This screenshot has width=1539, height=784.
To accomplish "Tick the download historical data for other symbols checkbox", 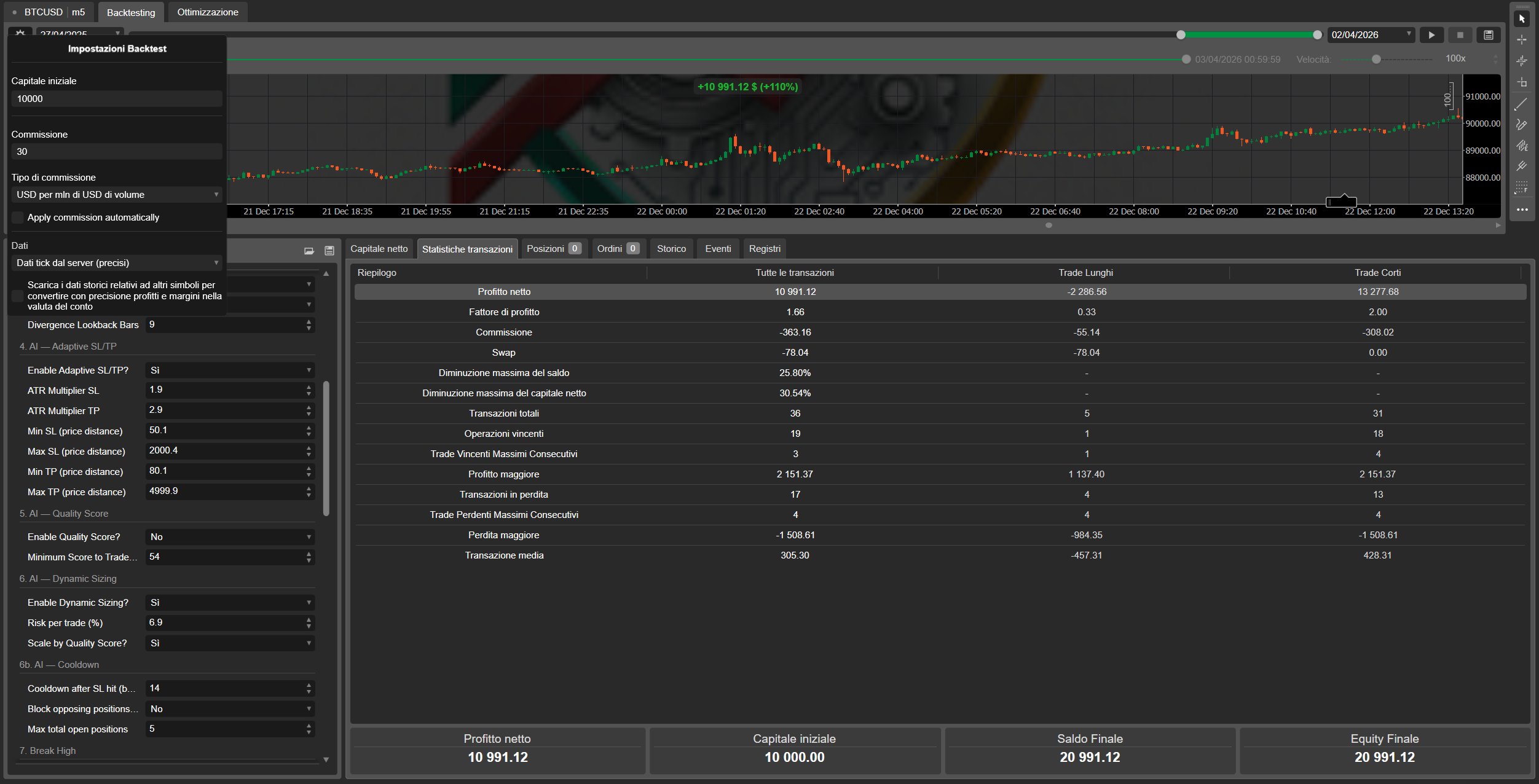I will point(18,296).
